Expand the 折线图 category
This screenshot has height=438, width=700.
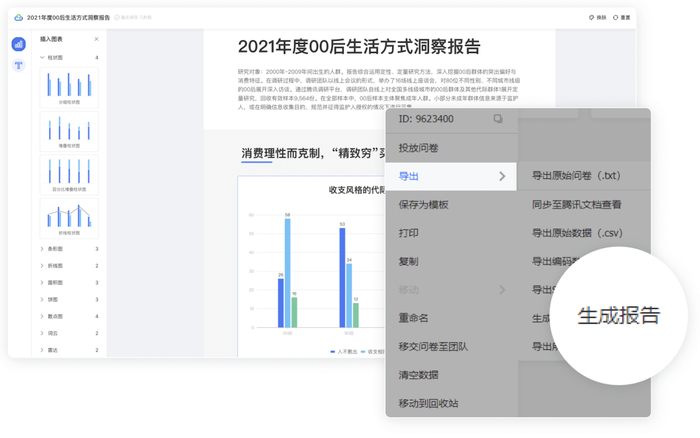click(42, 266)
